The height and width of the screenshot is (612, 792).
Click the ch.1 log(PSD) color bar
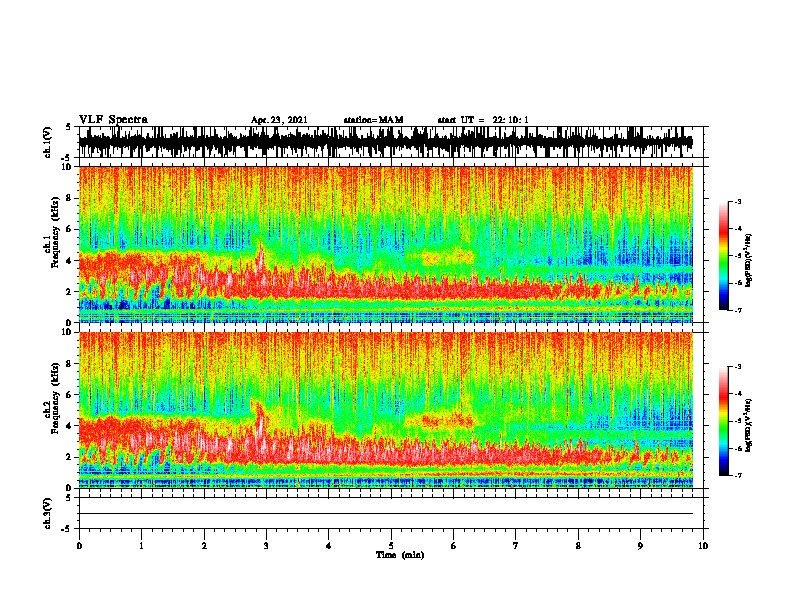click(x=723, y=256)
